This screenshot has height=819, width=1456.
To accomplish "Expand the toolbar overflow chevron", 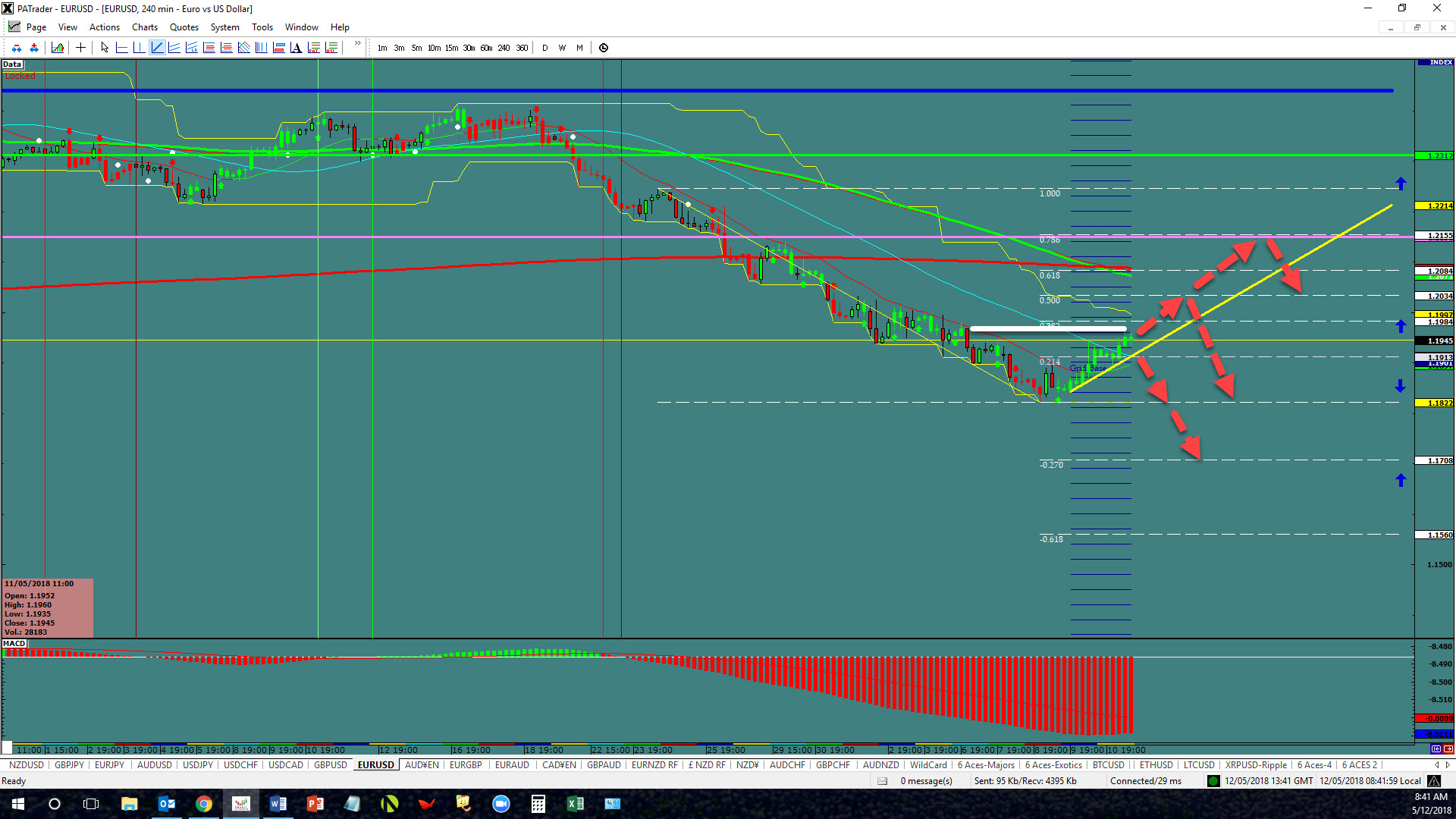I will coord(357,43).
